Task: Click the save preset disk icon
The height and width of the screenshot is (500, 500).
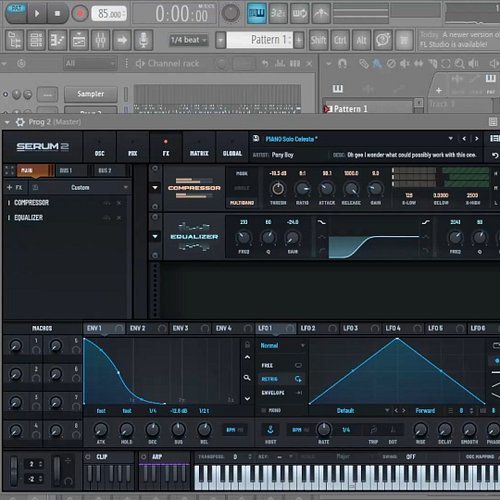Action: 256,138
